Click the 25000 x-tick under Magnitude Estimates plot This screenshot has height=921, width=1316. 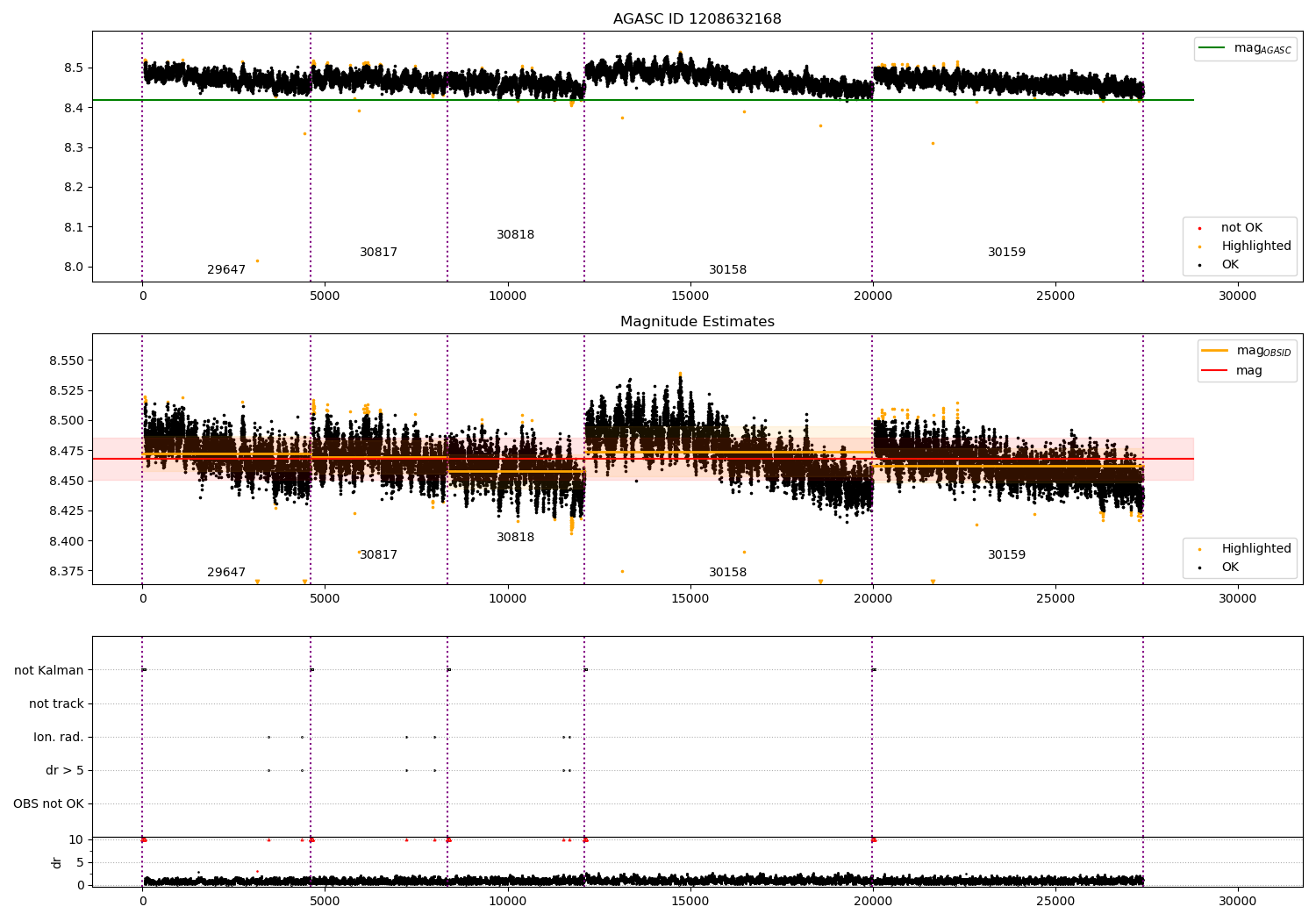pos(1055,599)
